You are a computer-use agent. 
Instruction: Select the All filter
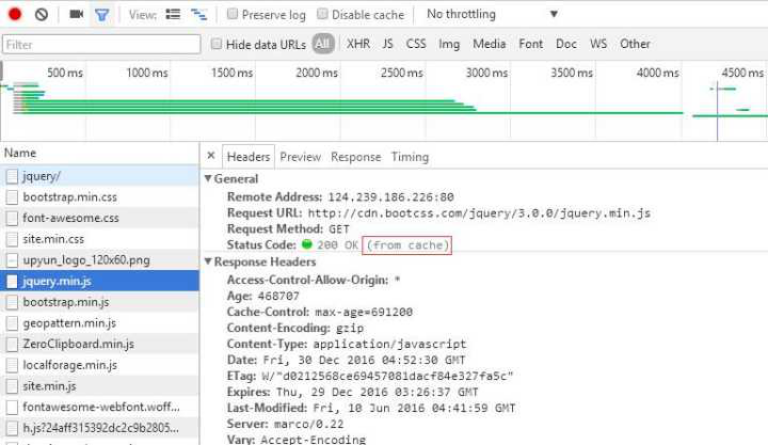(x=323, y=44)
